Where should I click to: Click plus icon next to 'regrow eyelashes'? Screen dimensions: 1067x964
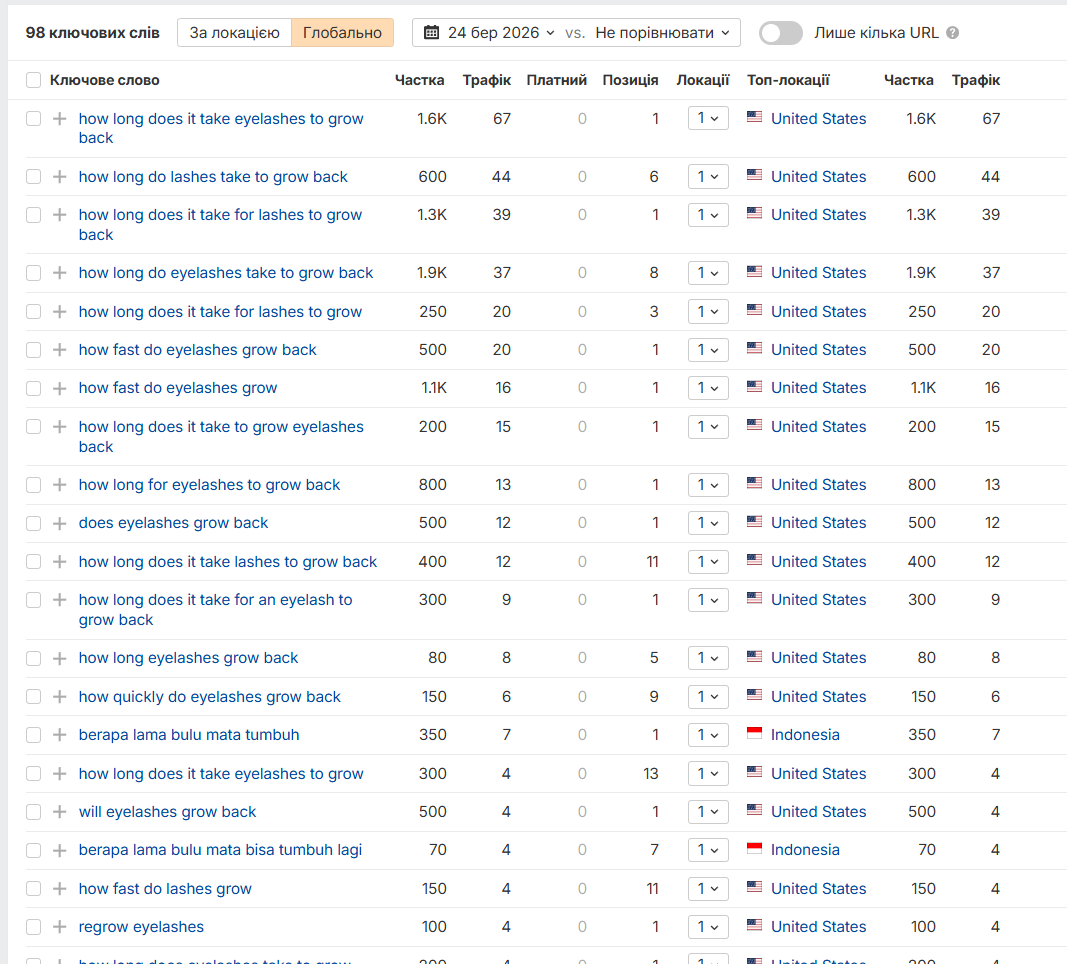pyautogui.click(x=59, y=927)
